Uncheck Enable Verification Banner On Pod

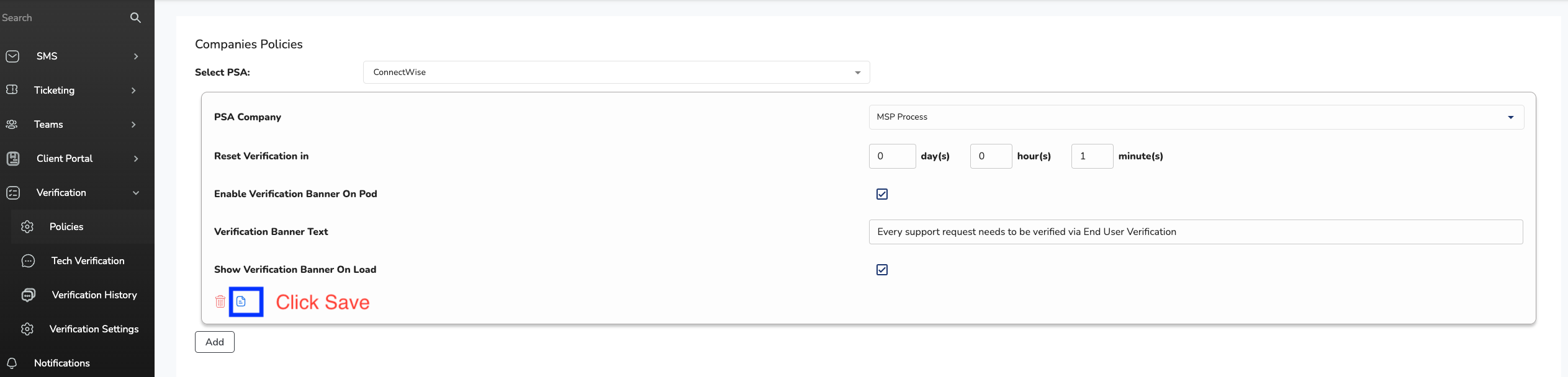pyautogui.click(x=881, y=194)
